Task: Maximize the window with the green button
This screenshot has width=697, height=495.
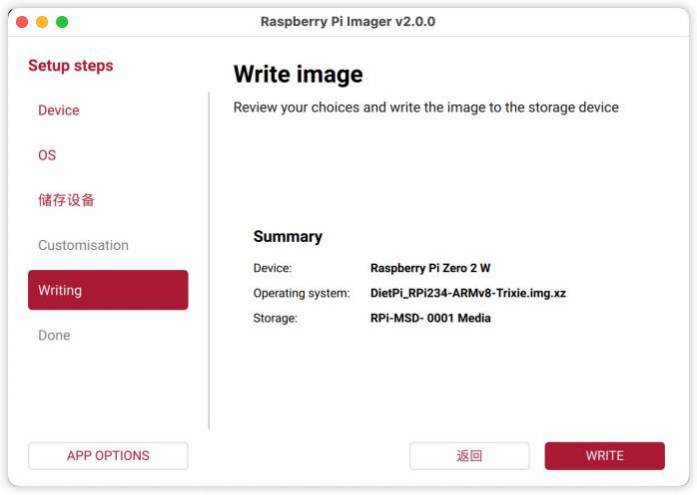Action: pyautogui.click(x=62, y=22)
